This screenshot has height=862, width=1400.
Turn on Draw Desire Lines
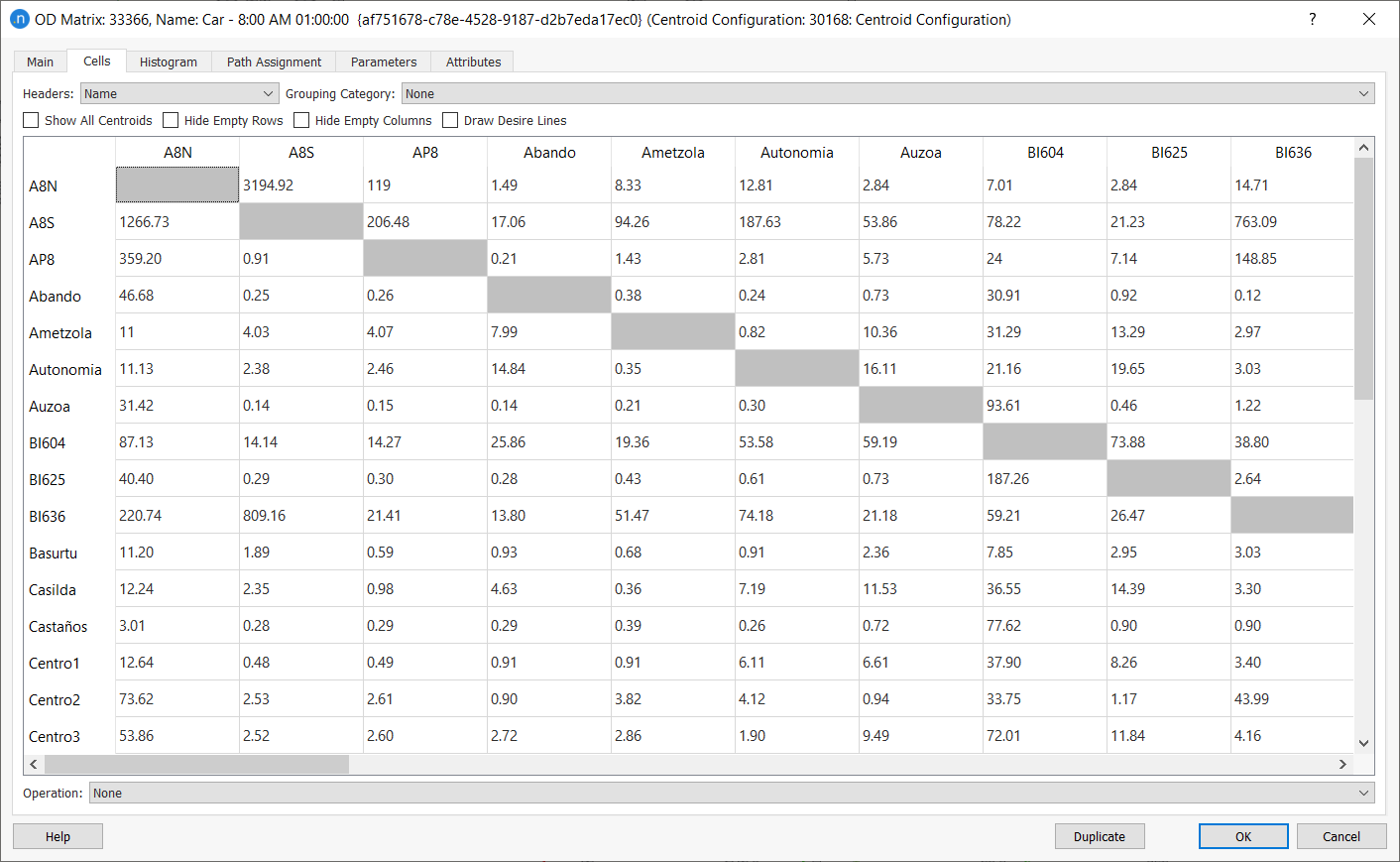(x=450, y=120)
